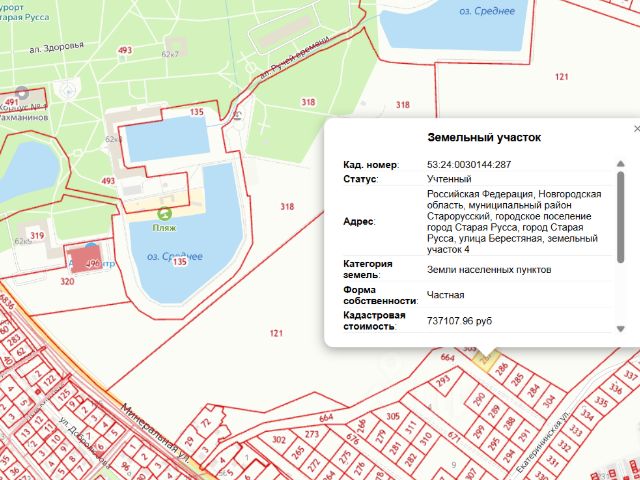Click the Пляж text label on the map
The height and width of the screenshot is (480, 640).
click(164, 227)
